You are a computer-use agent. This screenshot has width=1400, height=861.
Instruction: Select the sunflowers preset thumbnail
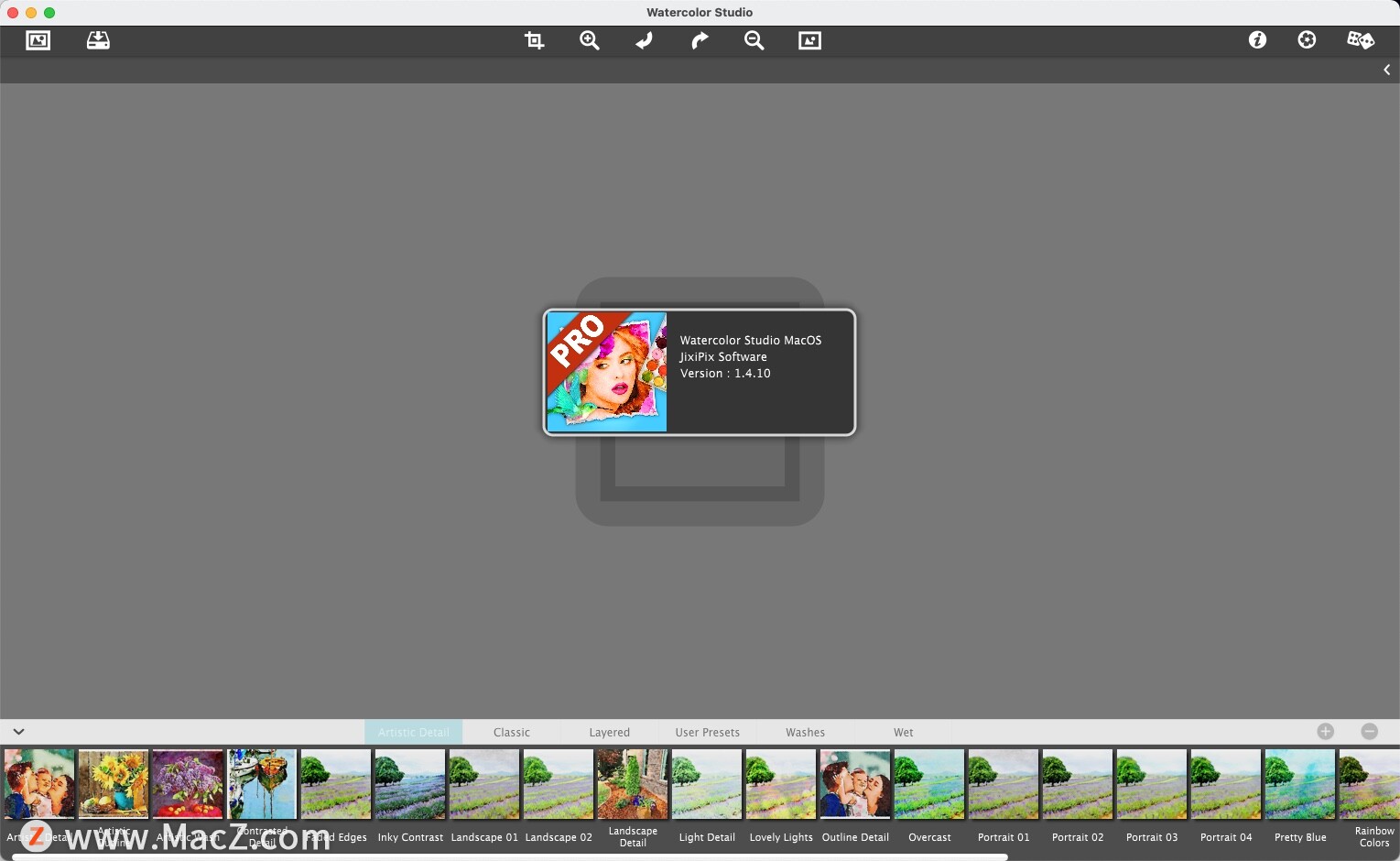tap(114, 784)
